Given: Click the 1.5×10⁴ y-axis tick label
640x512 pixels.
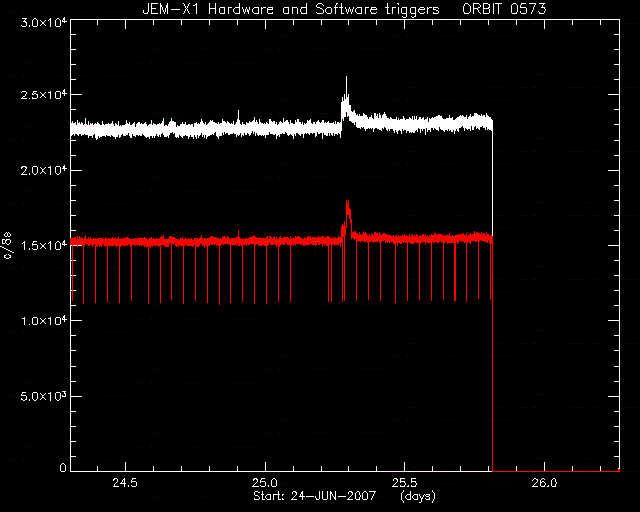Looking at the screenshot, I should pyautogui.click(x=44, y=245).
